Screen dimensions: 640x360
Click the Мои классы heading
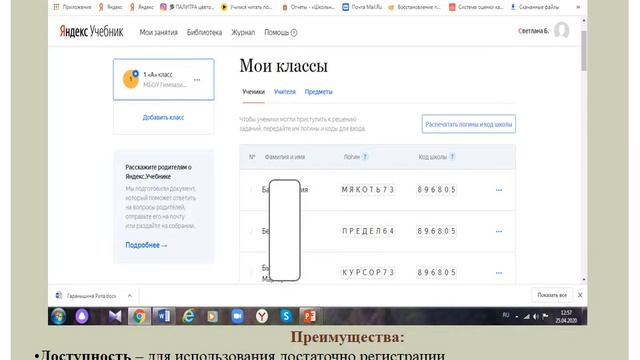(284, 66)
